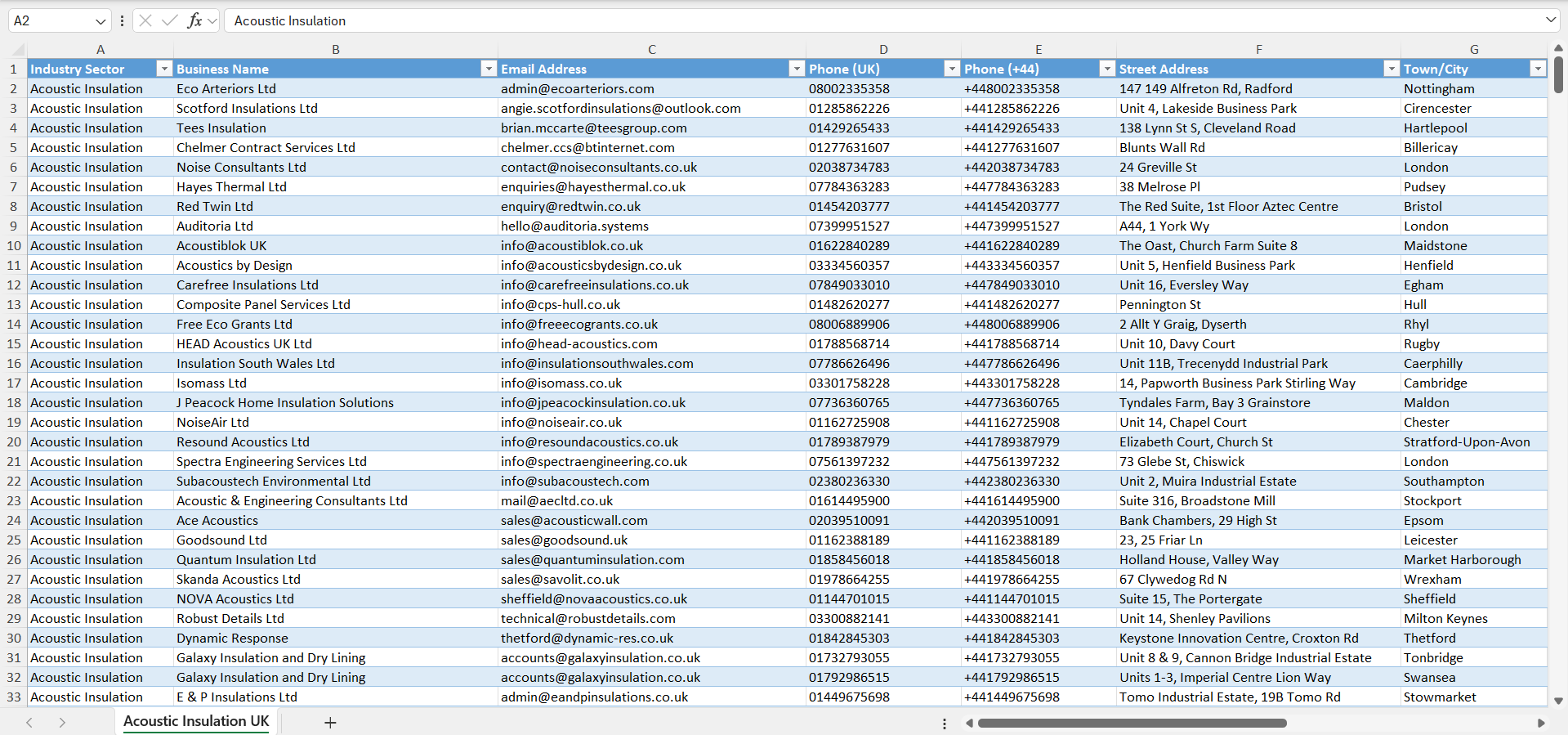Select column F header
The height and width of the screenshot is (735, 1568).
pyautogui.click(x=1258, y=49)
